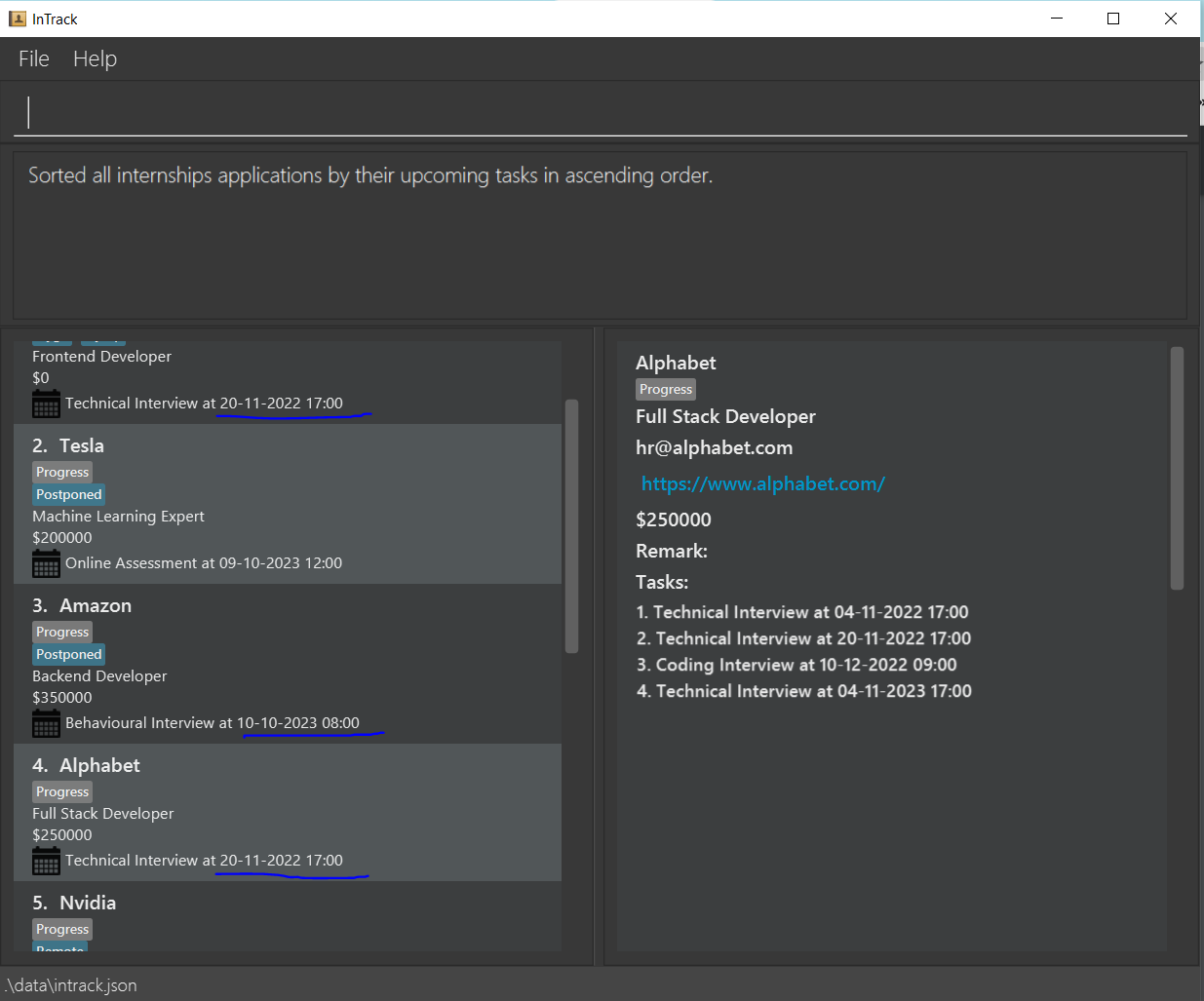Screen dimensions: 1204x1001
Task: Focus the command input box
Action: [600, 112]
